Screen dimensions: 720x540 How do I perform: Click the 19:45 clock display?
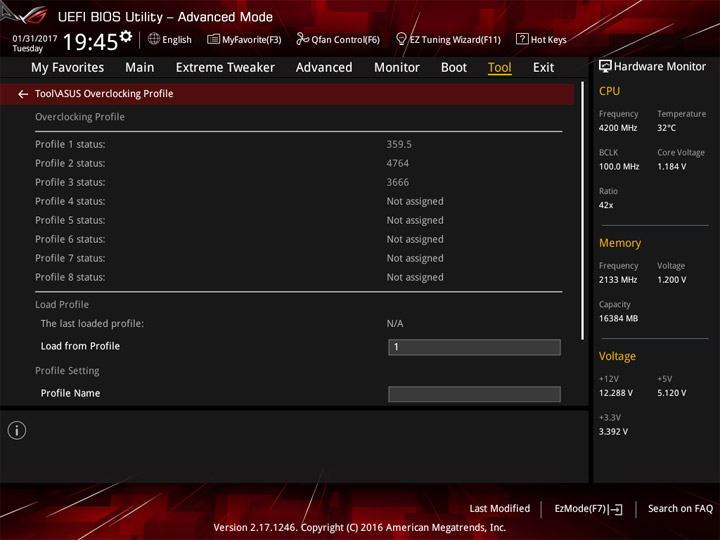pyautogui.click(x=90, y=42)
